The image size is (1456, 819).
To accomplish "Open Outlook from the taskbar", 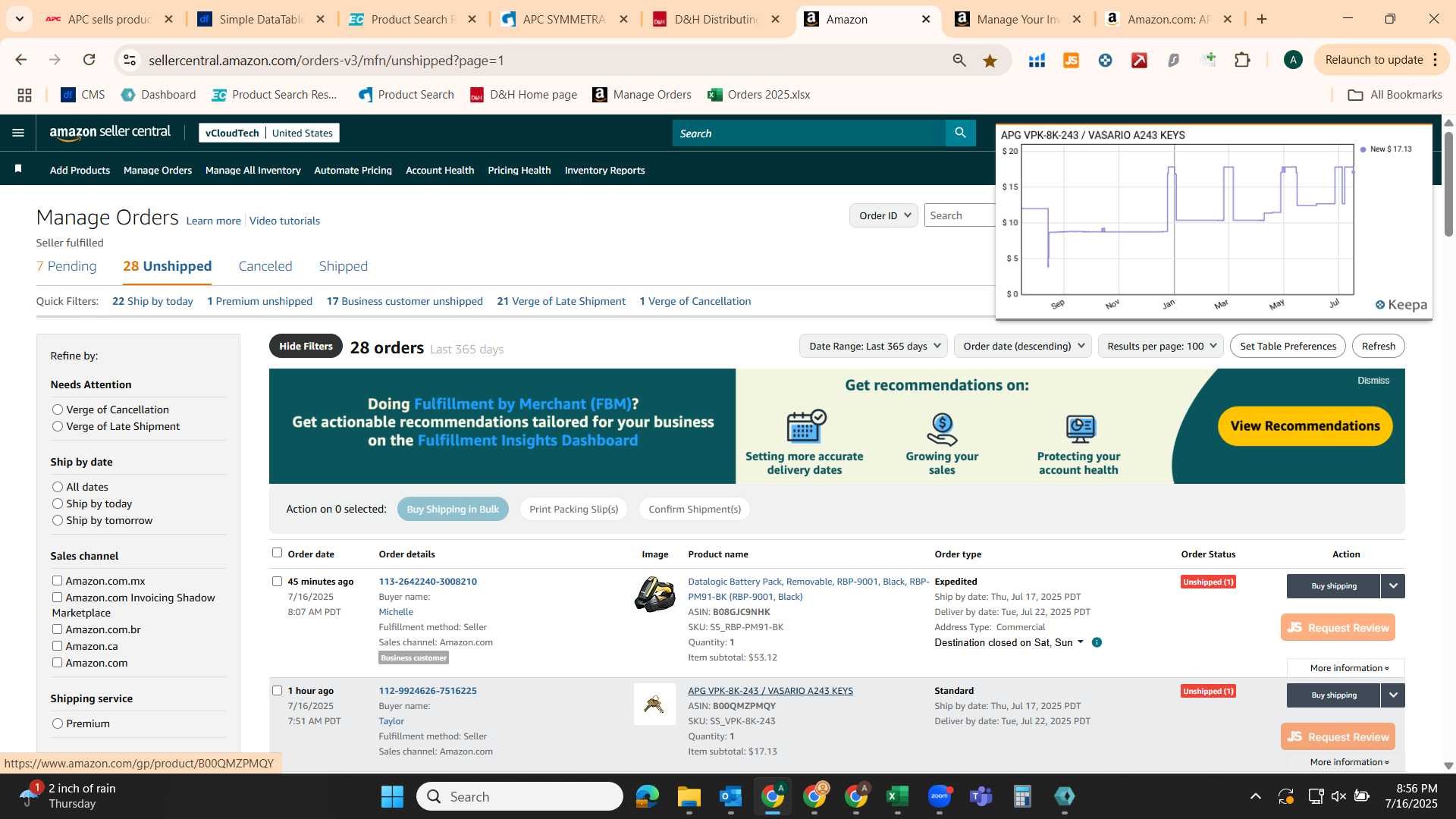I will coord(730,796).
